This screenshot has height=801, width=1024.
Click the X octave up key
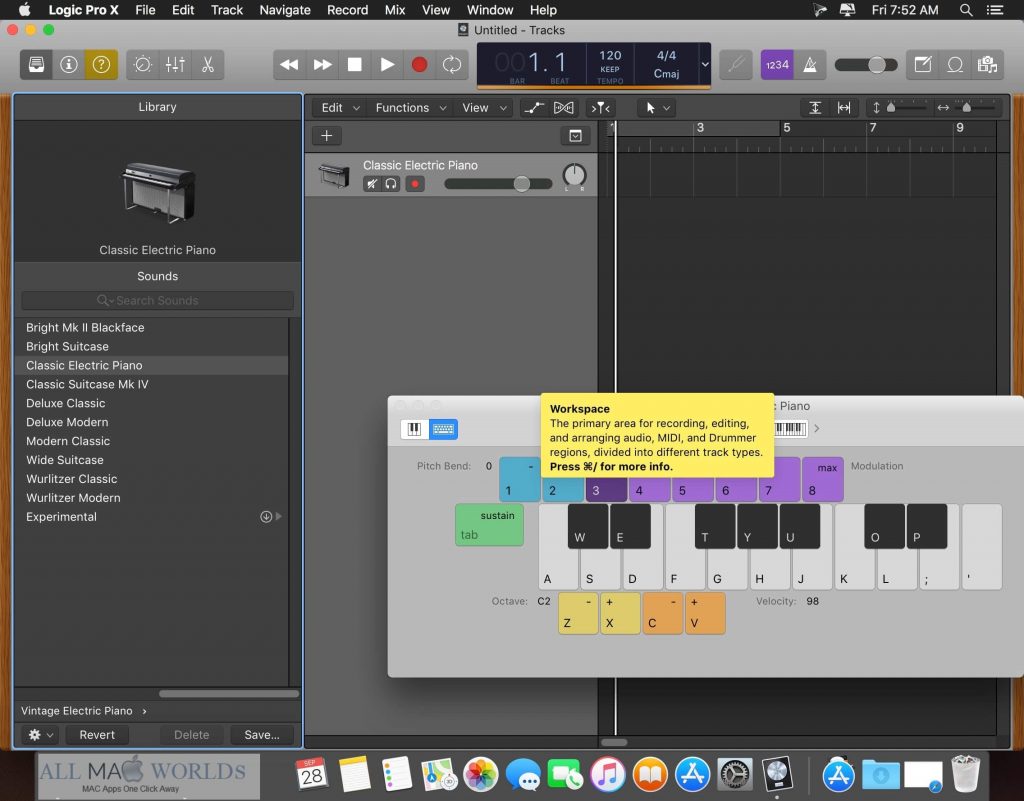tap(620, 613)
